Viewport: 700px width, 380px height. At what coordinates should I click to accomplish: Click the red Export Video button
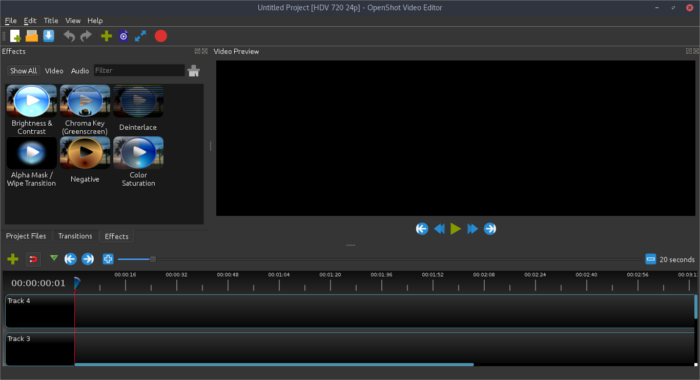(x=161, y=36)
